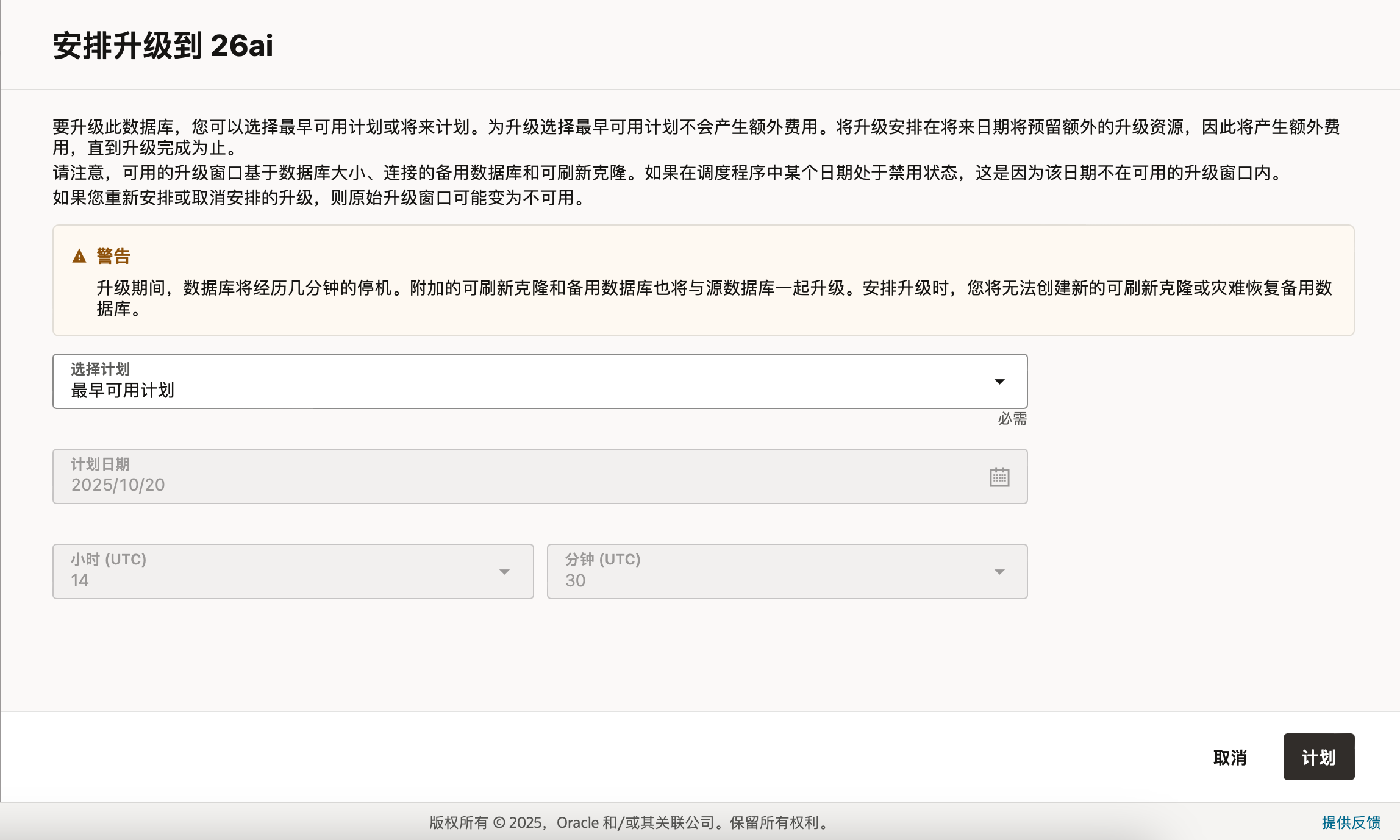Expand the 小时 (UTC) dropdown arrow
The image size is (1400, 840).
[x=504, y=572]
